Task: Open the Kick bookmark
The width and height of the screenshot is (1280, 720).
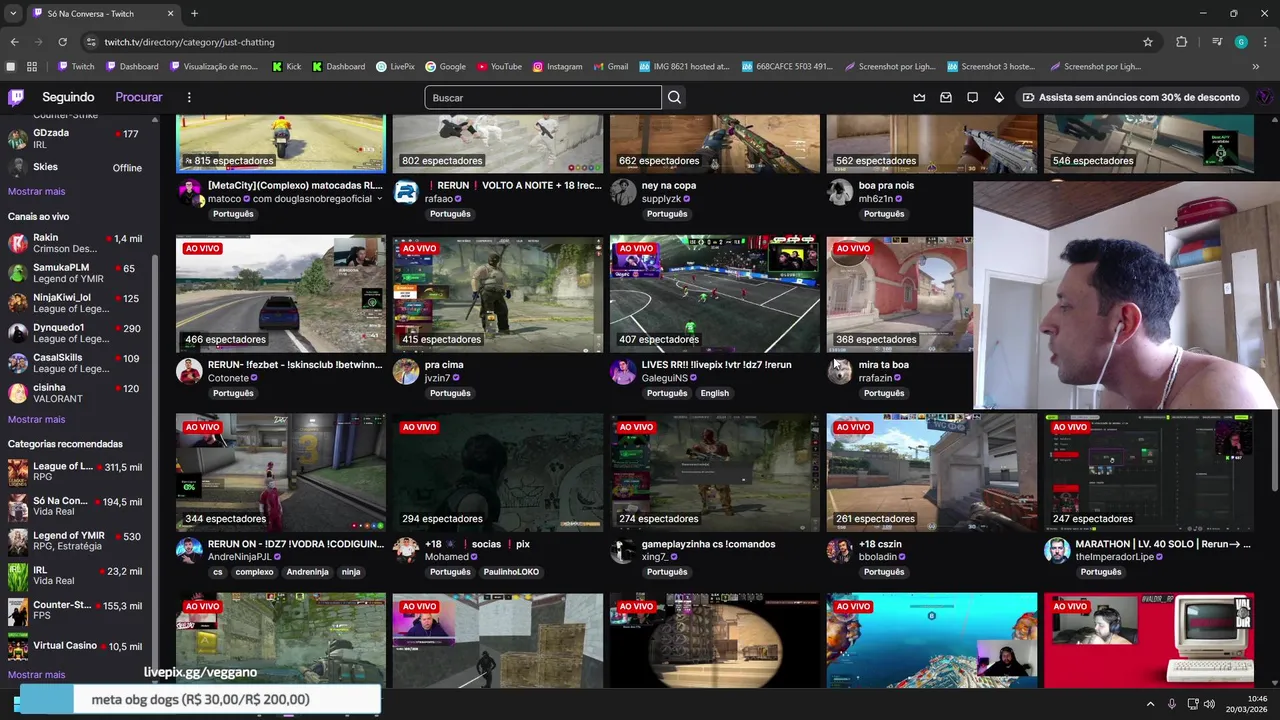Action: [286, 67]
